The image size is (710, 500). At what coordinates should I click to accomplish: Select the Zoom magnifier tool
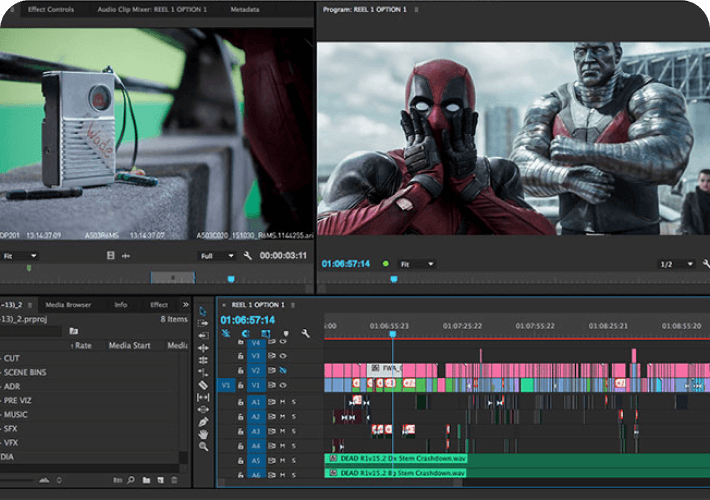203,447
